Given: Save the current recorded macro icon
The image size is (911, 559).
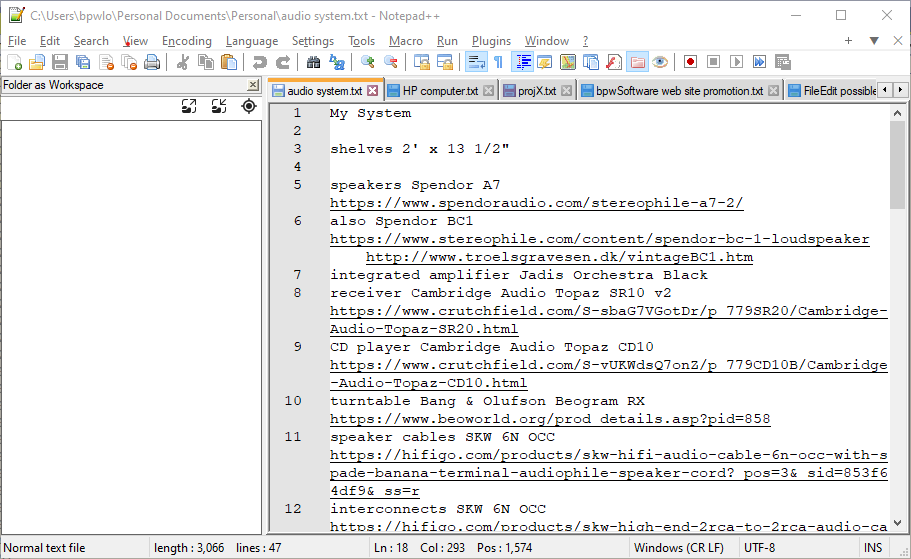Looking at the screenshot, I should pos(783,62).
